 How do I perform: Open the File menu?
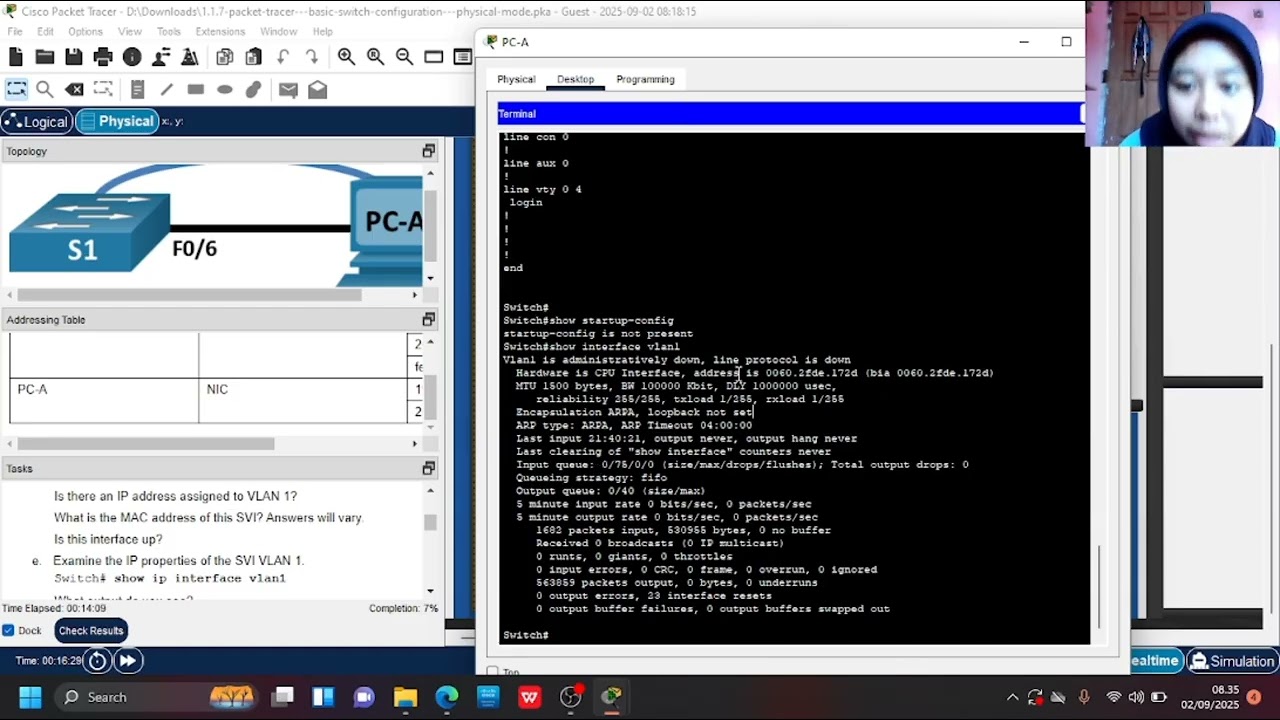(15, 31)
